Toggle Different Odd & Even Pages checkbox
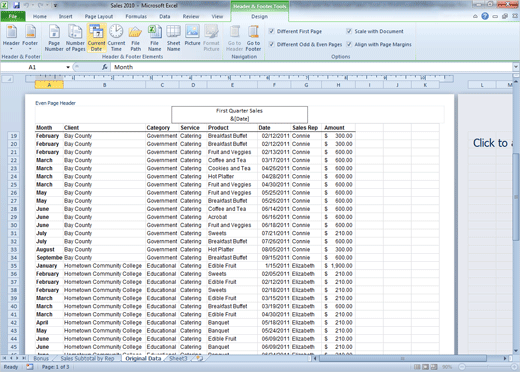 pyautogui.click(x=271, y=44)
